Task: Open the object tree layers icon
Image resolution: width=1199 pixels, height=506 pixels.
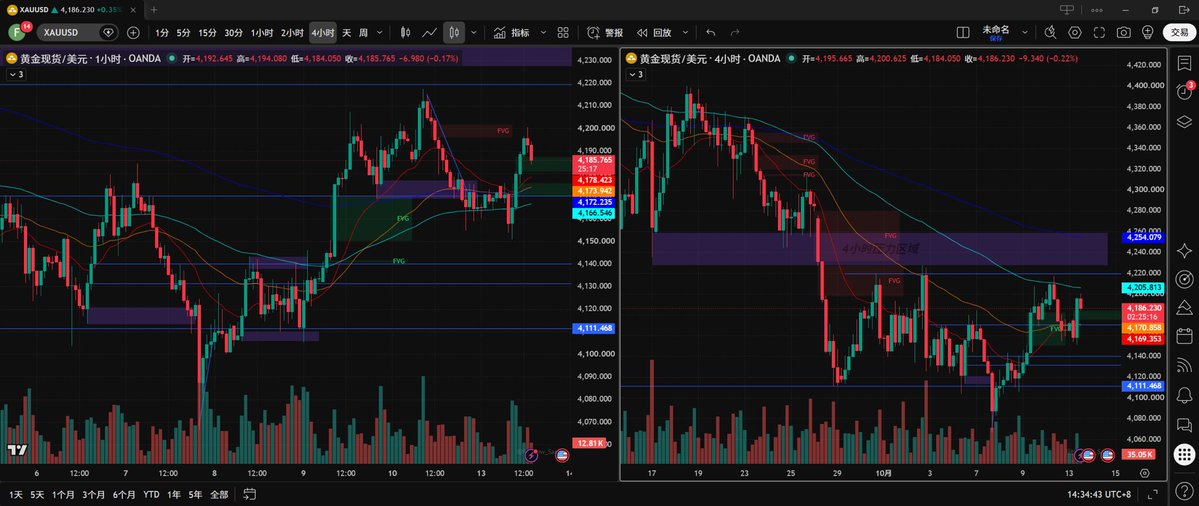Action: tap(1184, 122)
